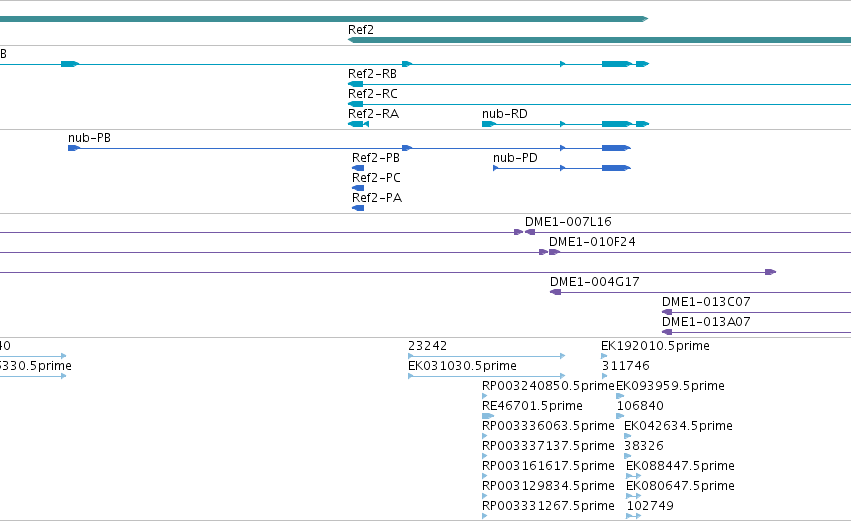Select the DME1-010F24 clone arrow glyph

pyautogui.click(x=554, y=252)
